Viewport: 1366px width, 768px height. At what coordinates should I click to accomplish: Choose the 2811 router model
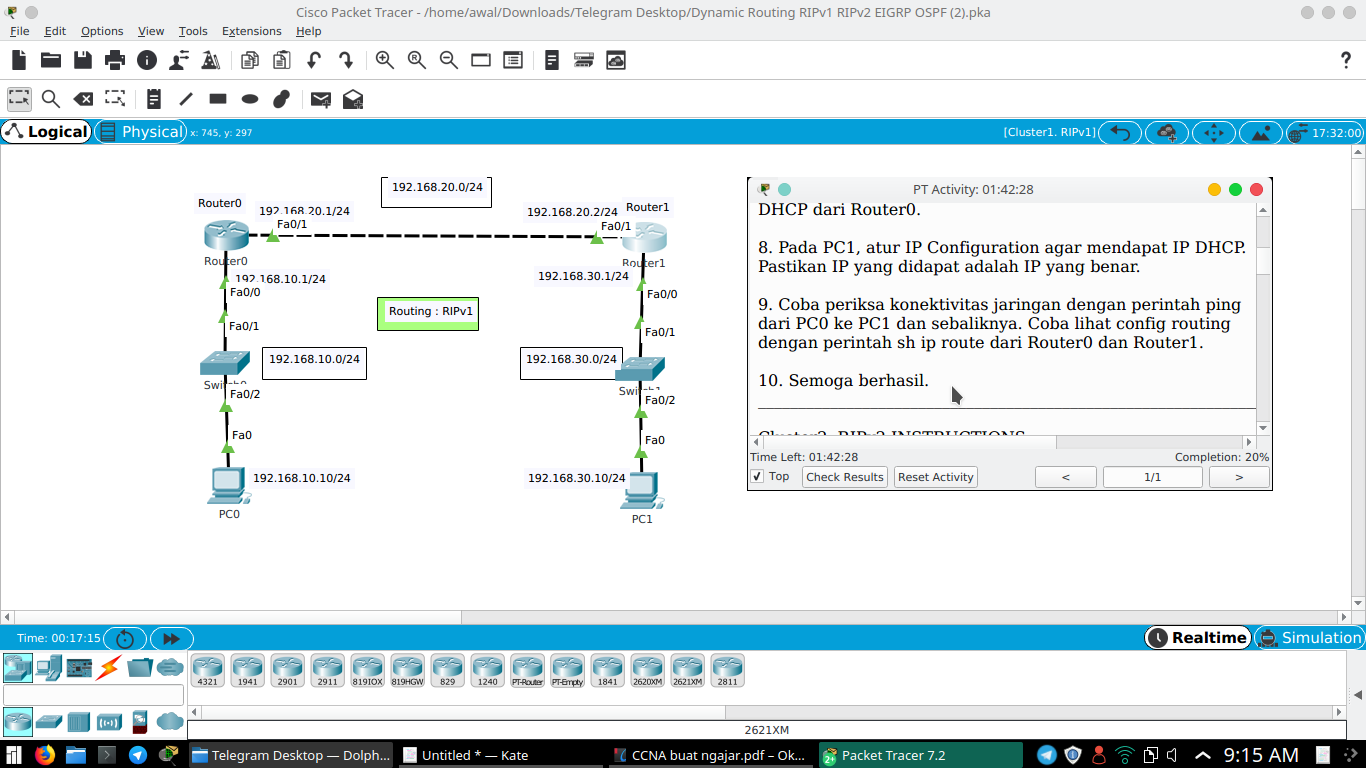click(x=727, y=670)
